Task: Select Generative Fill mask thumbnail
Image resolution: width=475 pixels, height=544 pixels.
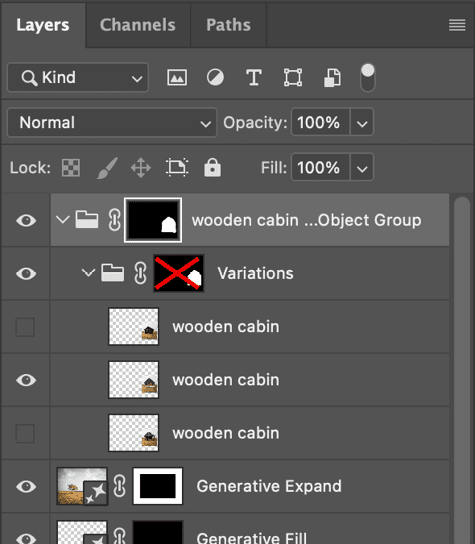Action: coord(158,532)
